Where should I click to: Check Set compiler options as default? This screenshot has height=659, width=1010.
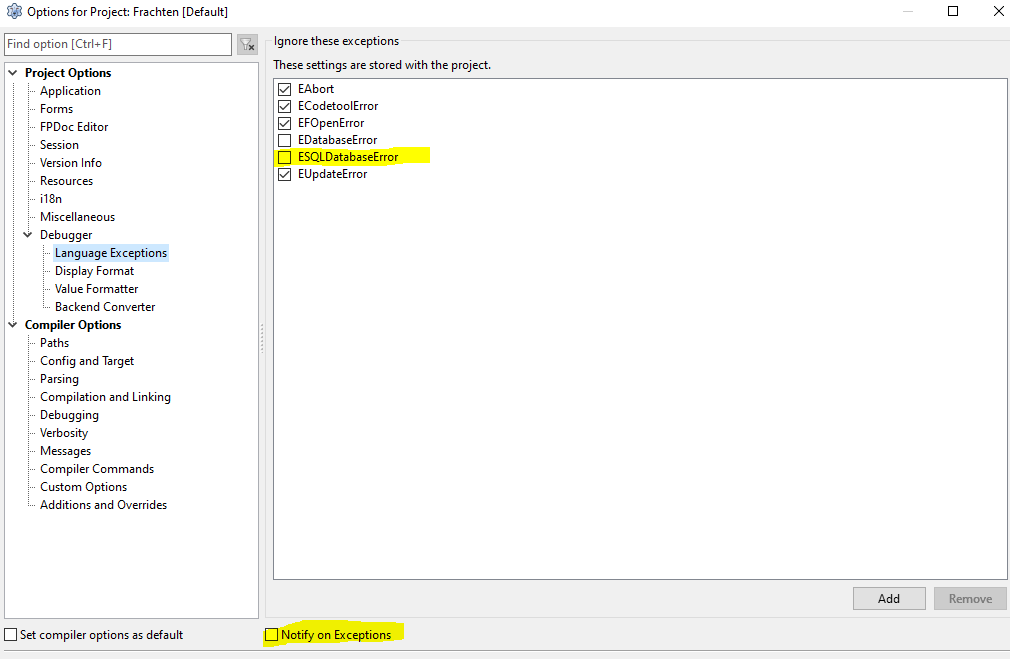tap(11, 635)
